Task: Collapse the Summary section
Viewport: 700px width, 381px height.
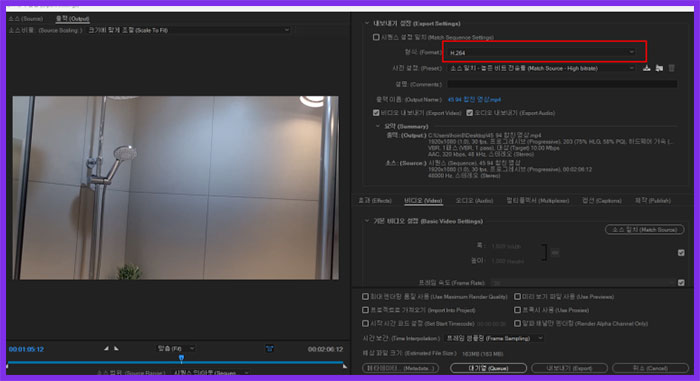Action: (378, 126)
